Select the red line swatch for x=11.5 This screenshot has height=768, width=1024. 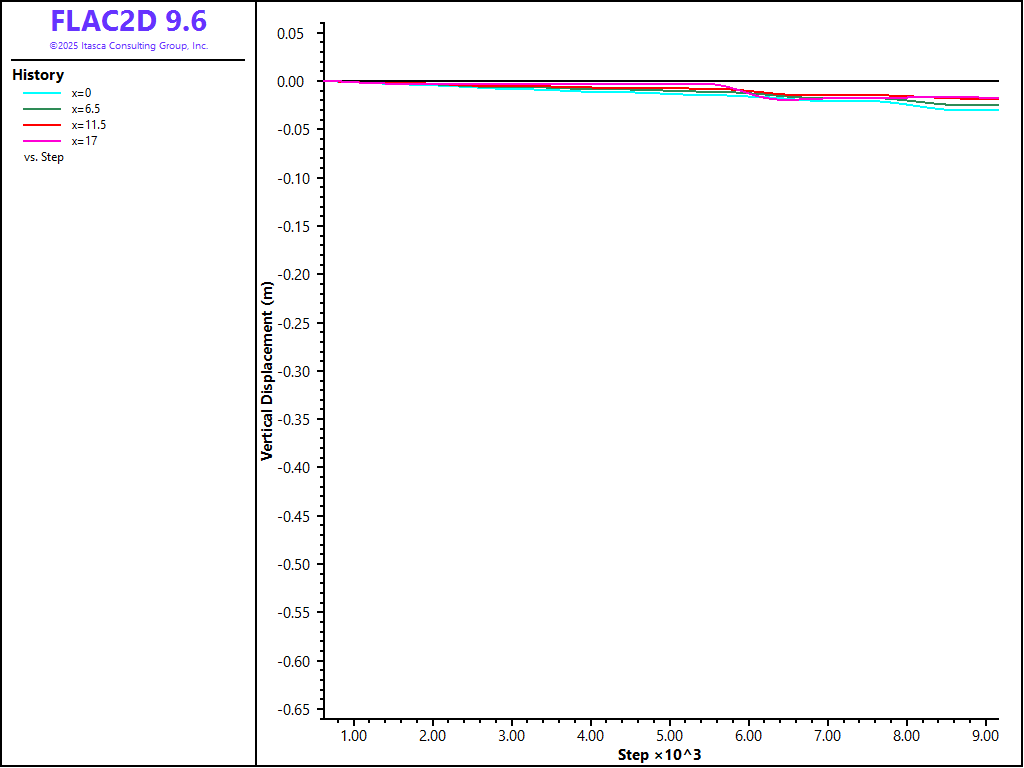click(x=42, y=125)
